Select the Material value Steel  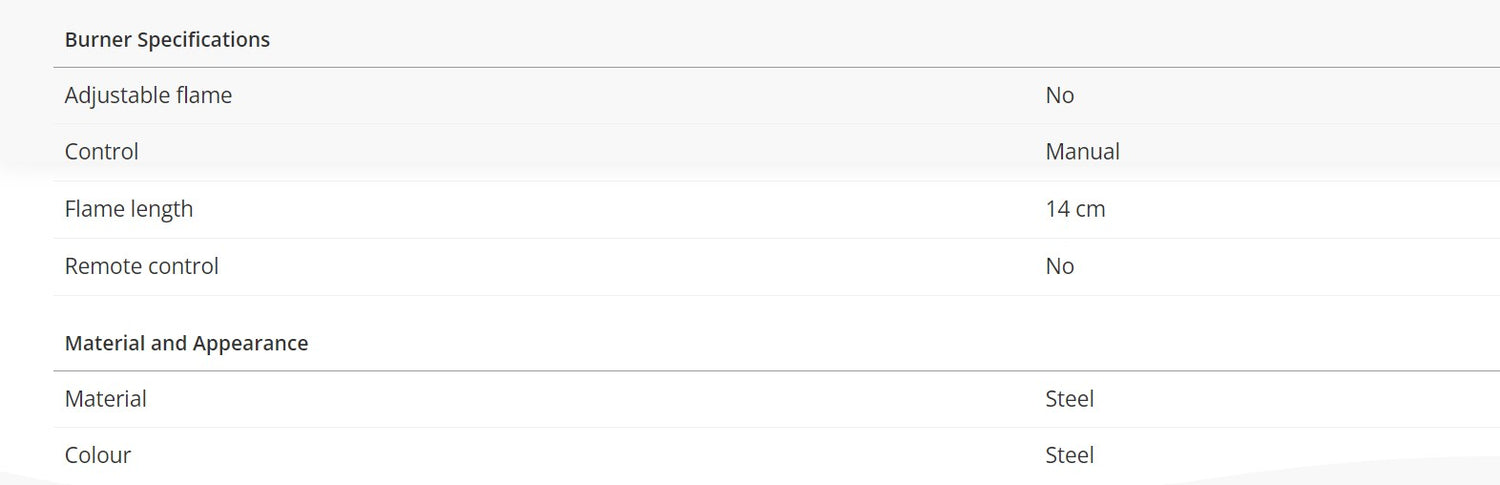click(x=1069, y=398)
